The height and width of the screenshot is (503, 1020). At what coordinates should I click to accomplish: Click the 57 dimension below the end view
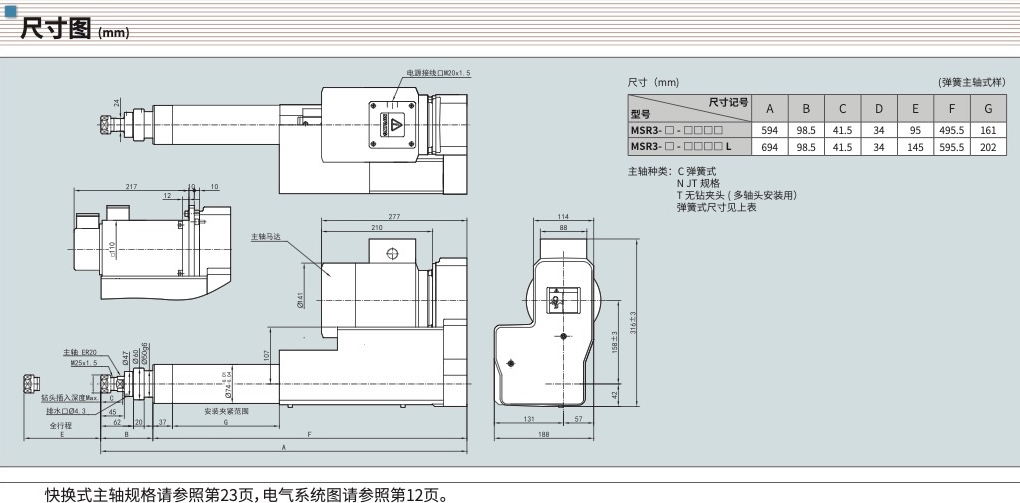pyautogui.click(x=579, y=420)
